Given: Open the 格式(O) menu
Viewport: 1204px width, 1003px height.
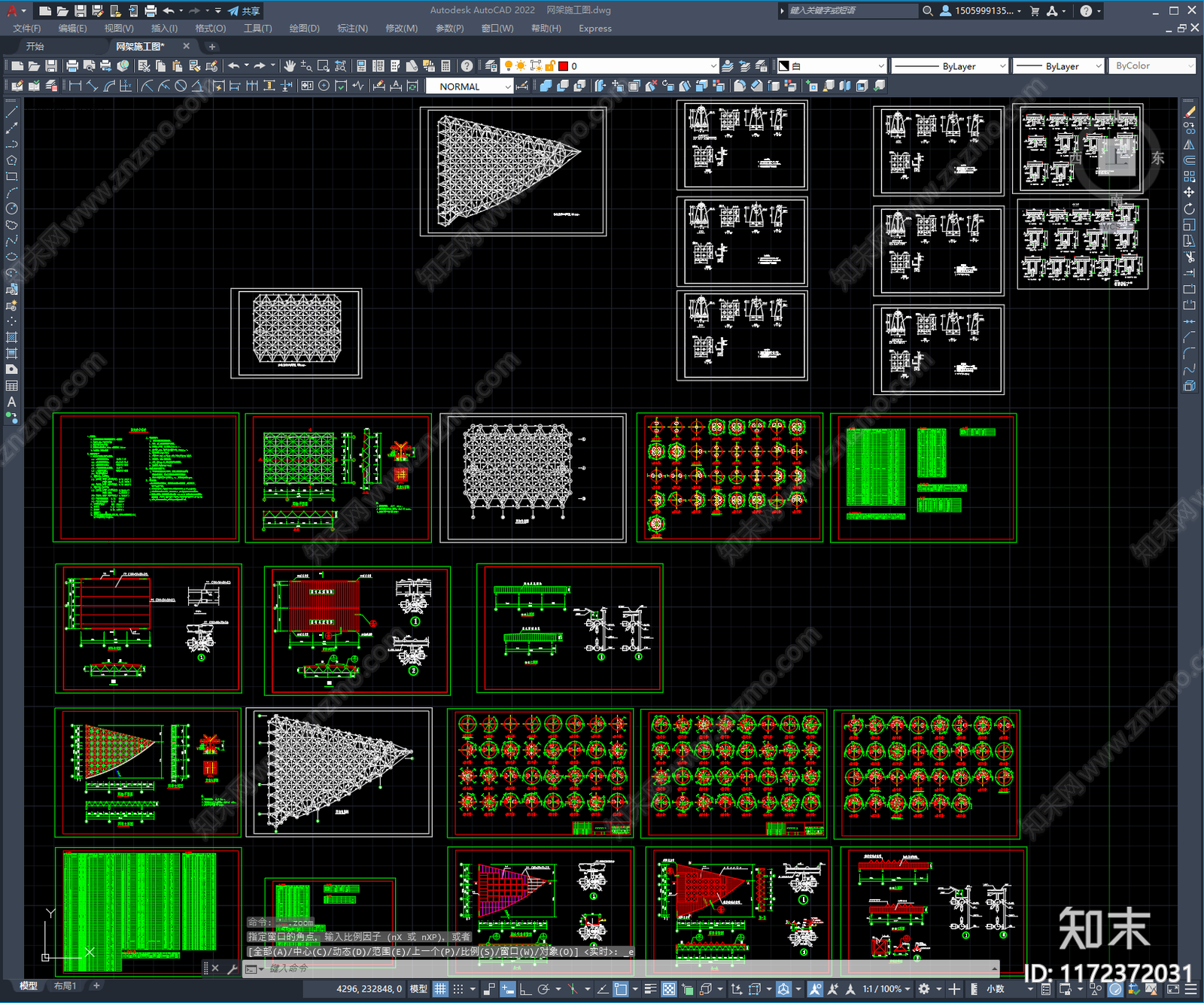Looking at the screenshot, I should tap(210, 29).
